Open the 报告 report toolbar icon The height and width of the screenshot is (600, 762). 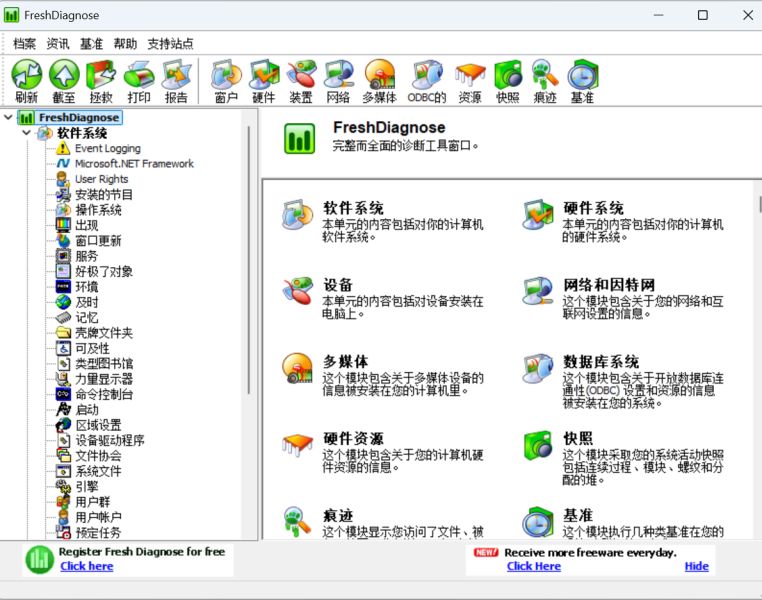176,81
